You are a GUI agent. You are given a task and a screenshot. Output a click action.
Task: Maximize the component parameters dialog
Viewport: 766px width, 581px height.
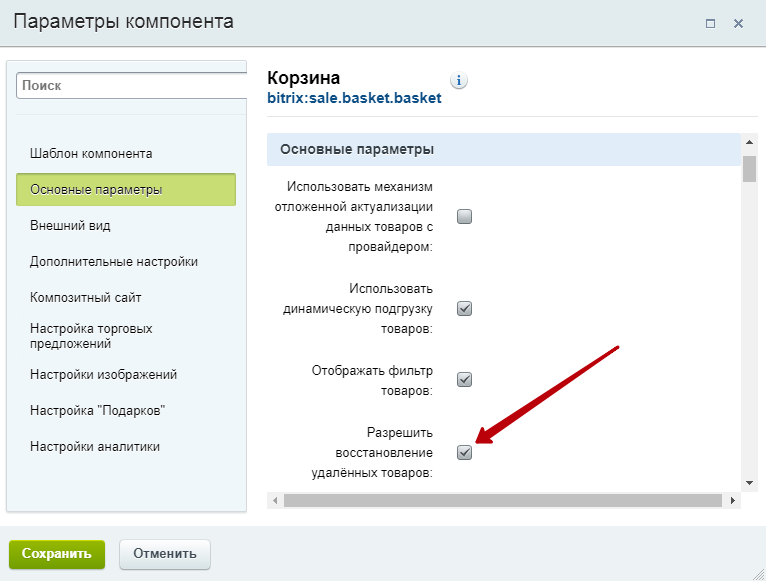(710, 23)
